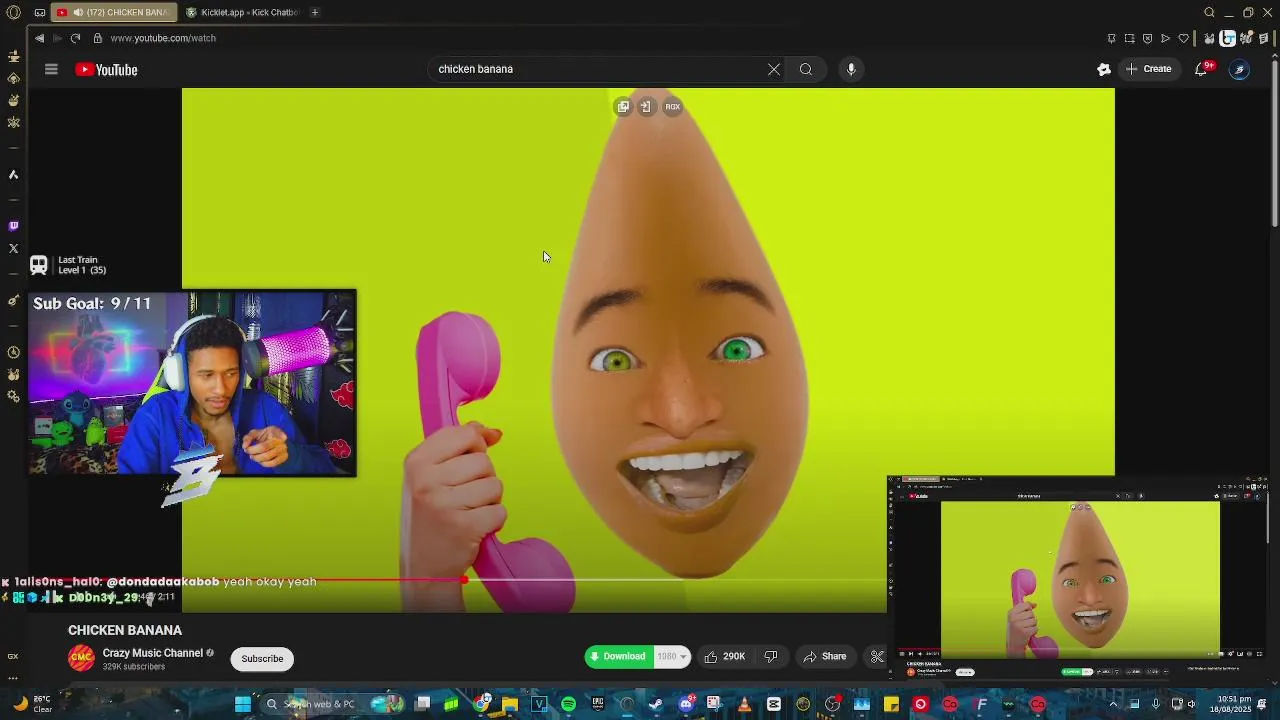1280x720 pixels.
Task: Go forward in browser history
Action: tap(57, 38)
